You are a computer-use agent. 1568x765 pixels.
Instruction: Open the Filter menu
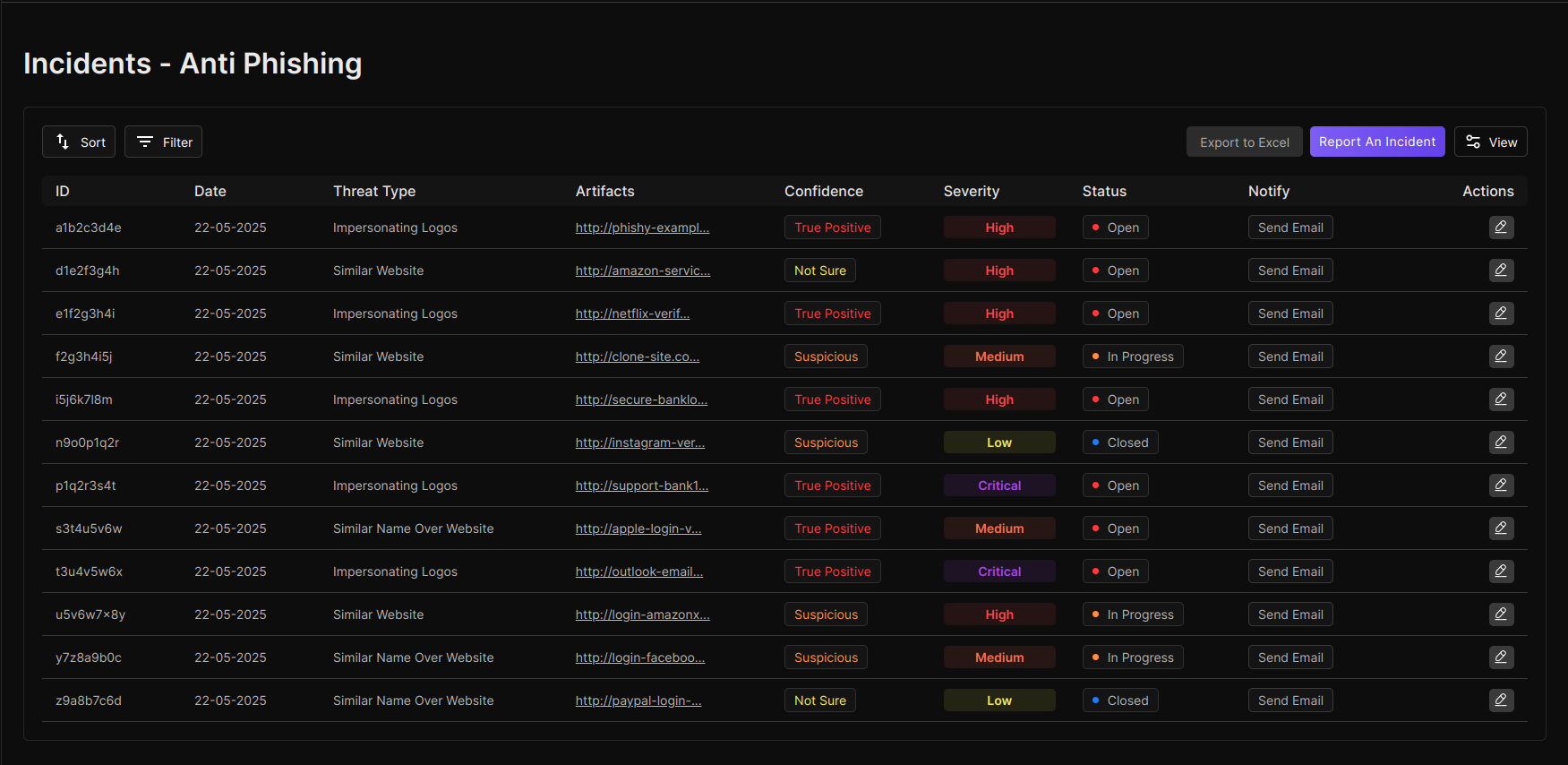pos(163,142)
